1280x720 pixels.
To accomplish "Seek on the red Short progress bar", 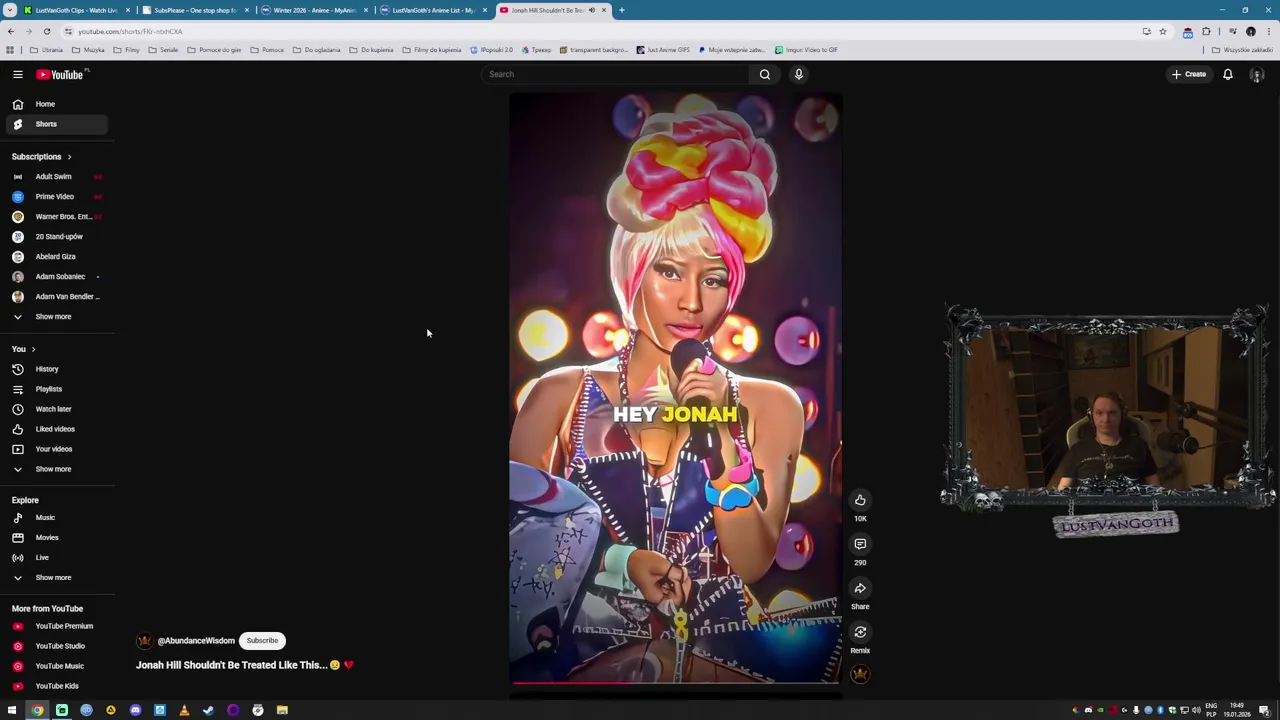I will point(676,683).
